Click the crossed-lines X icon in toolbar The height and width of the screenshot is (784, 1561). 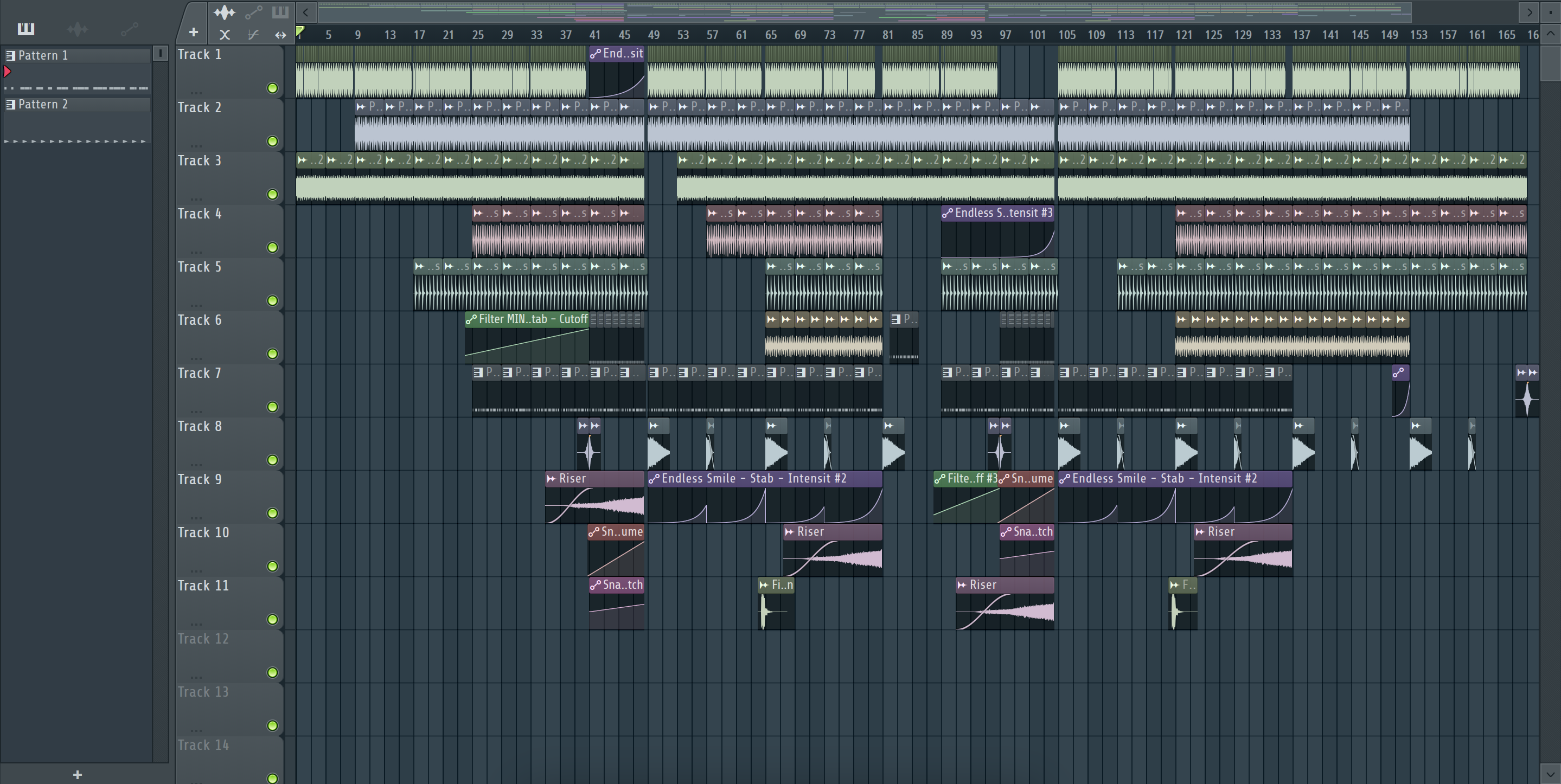[225, 35]
